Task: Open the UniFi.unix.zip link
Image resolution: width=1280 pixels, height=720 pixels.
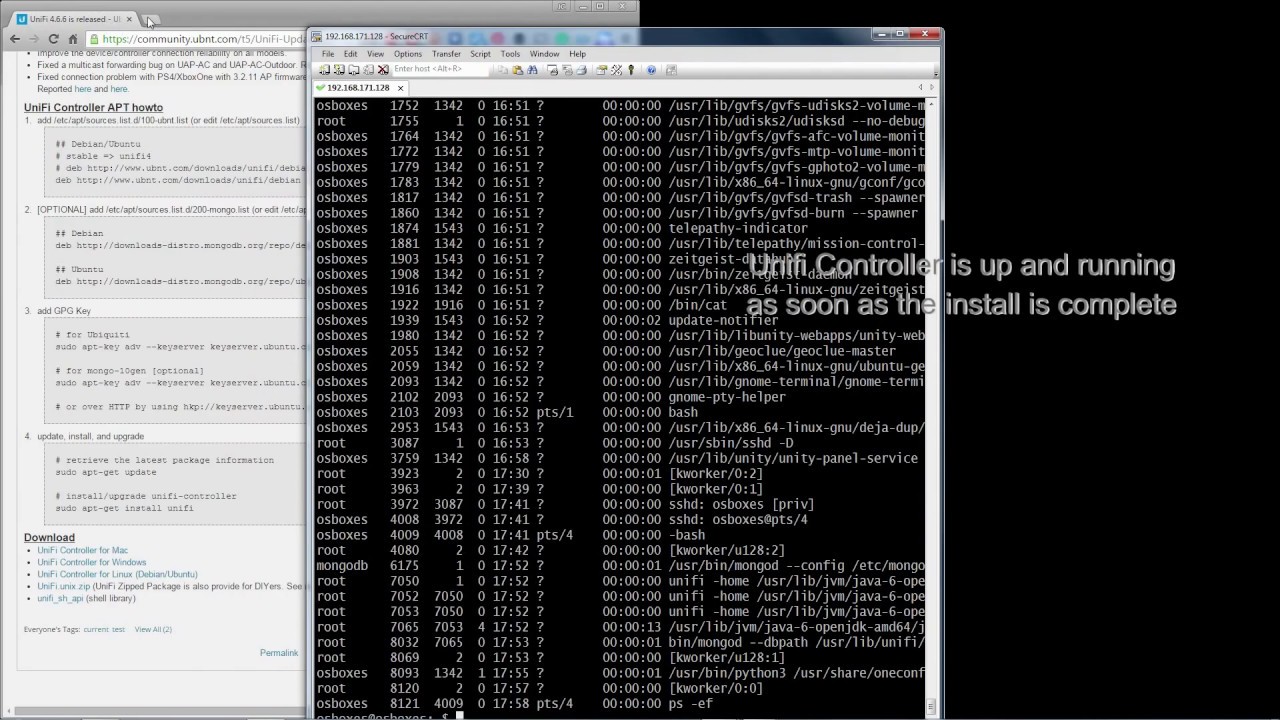Action: (64, 586)
